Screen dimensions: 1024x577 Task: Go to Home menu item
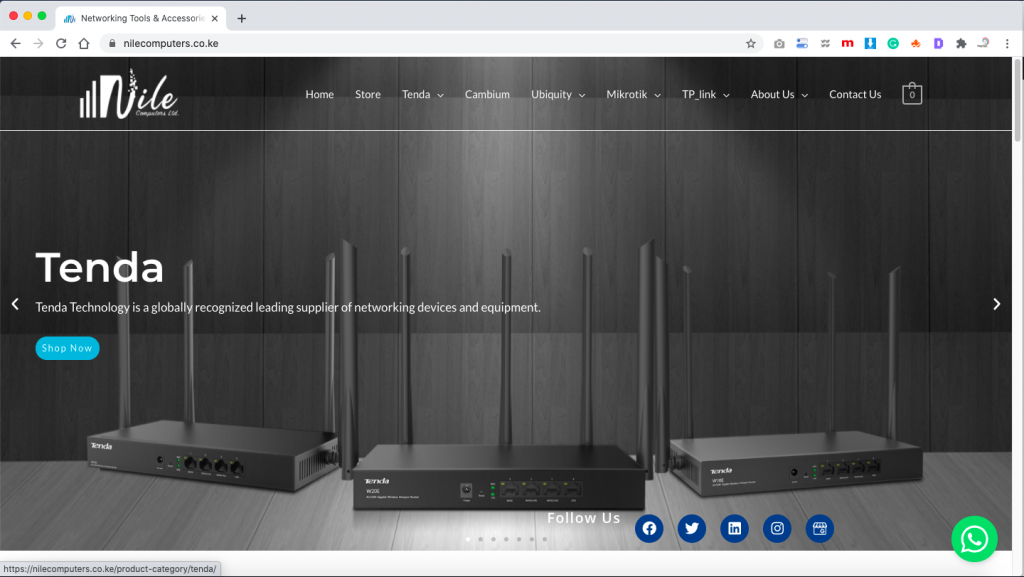click(x=319, y=95)
